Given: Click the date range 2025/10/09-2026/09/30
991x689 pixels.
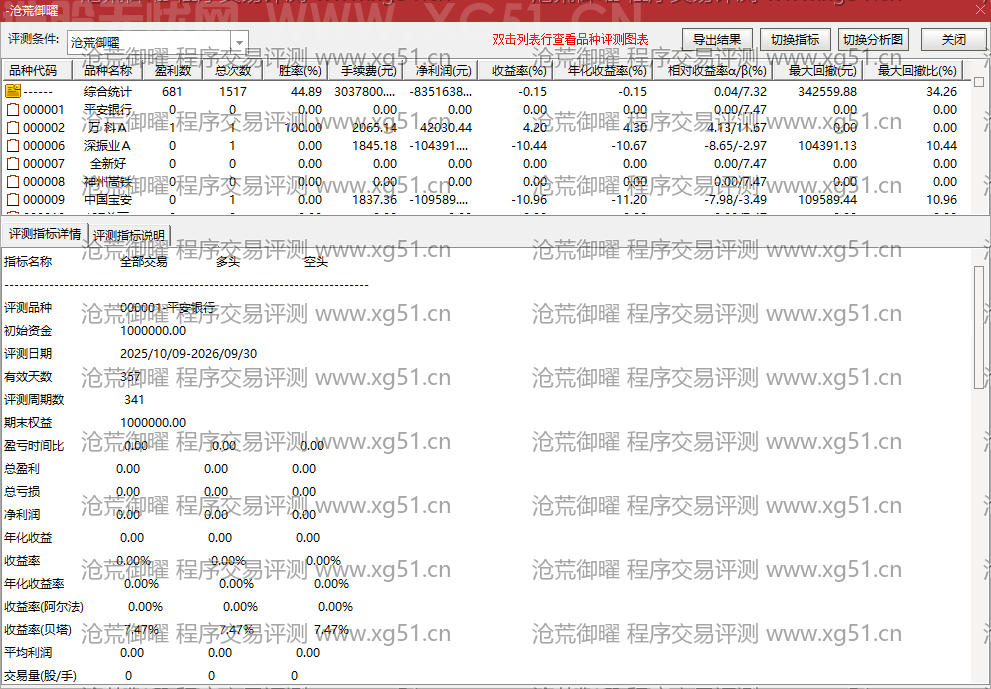Looking at the screenshot, I should [x=188, y=354].
